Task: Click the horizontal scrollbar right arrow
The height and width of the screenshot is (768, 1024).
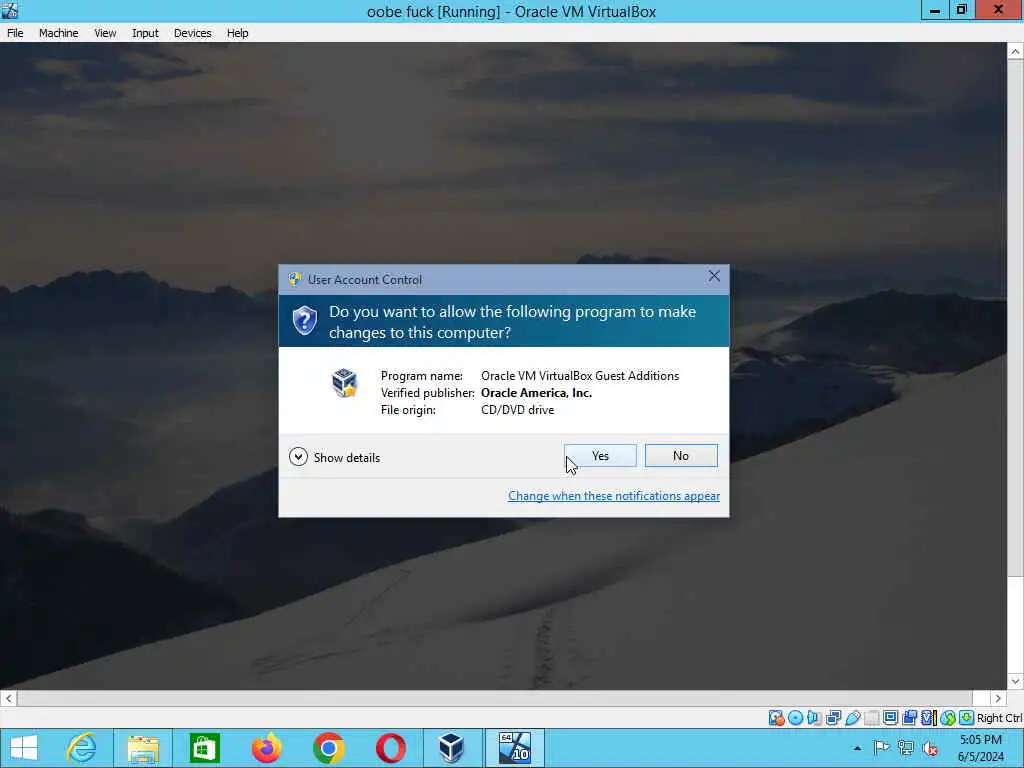Action: click(x=998, y=698)
